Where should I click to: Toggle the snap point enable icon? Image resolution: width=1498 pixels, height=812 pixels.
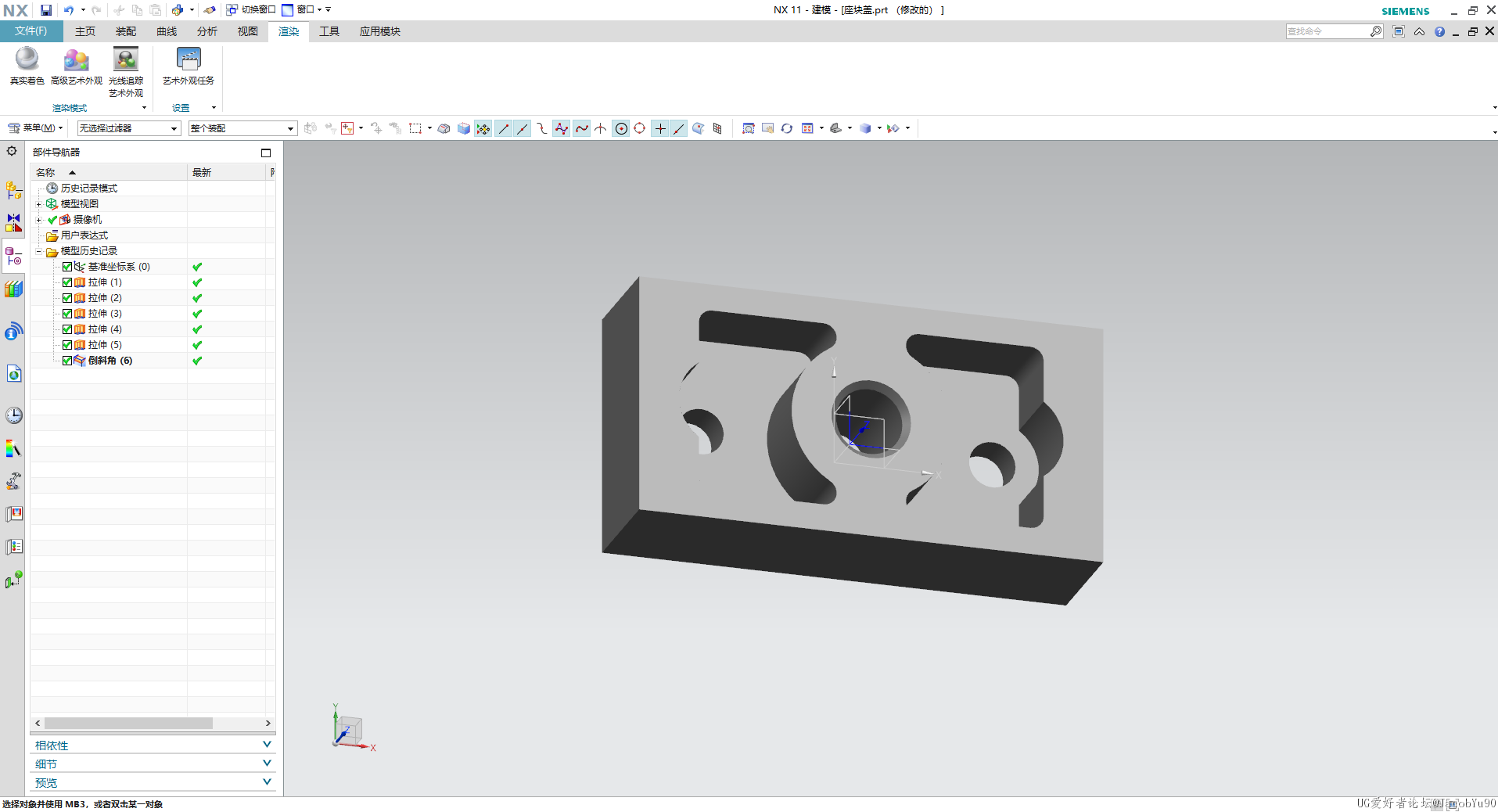tap(483, 128)
